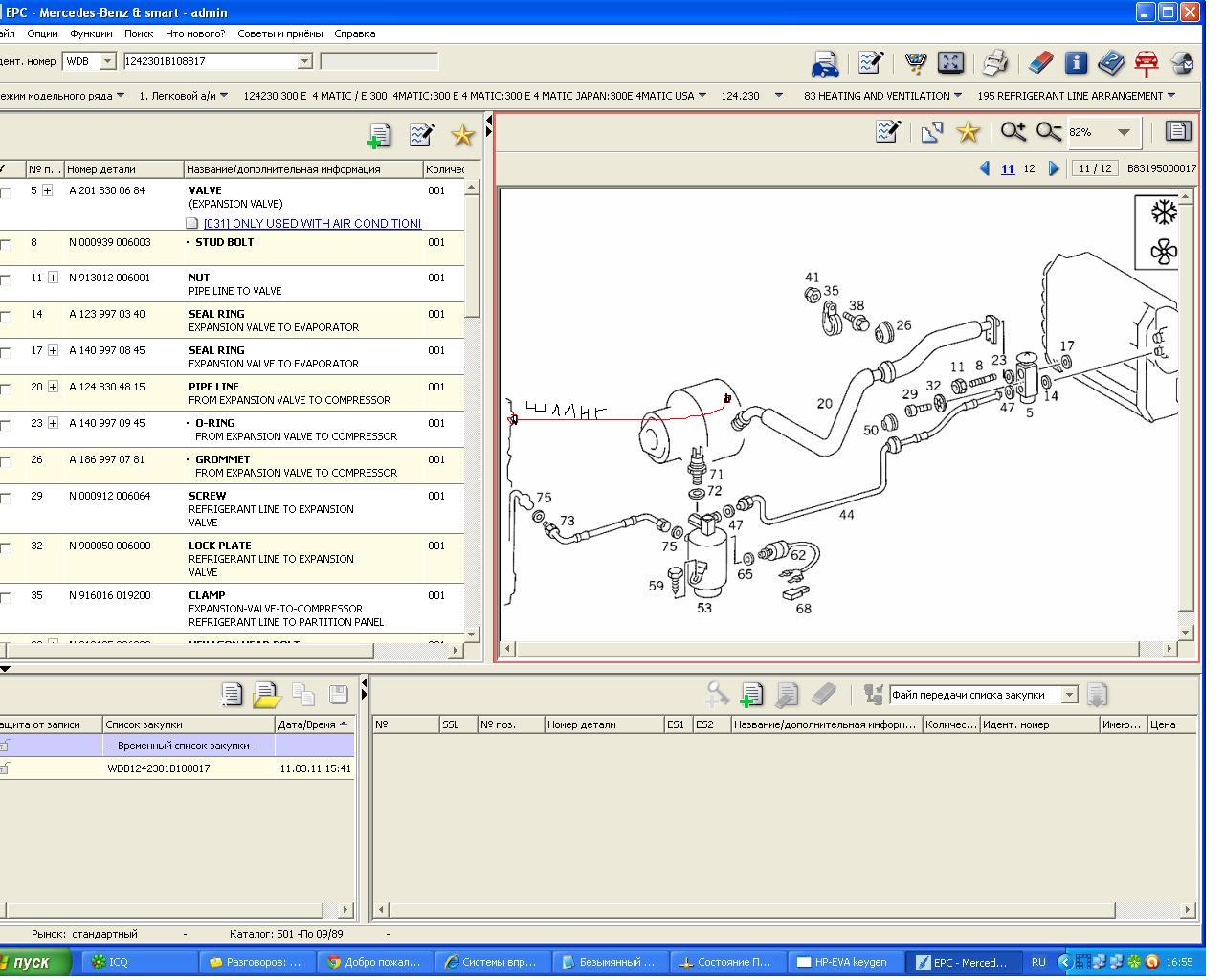Switch to HP-EVA keygen taskbar button
This screenshot has height=980, width=1225.
[845, 962]
